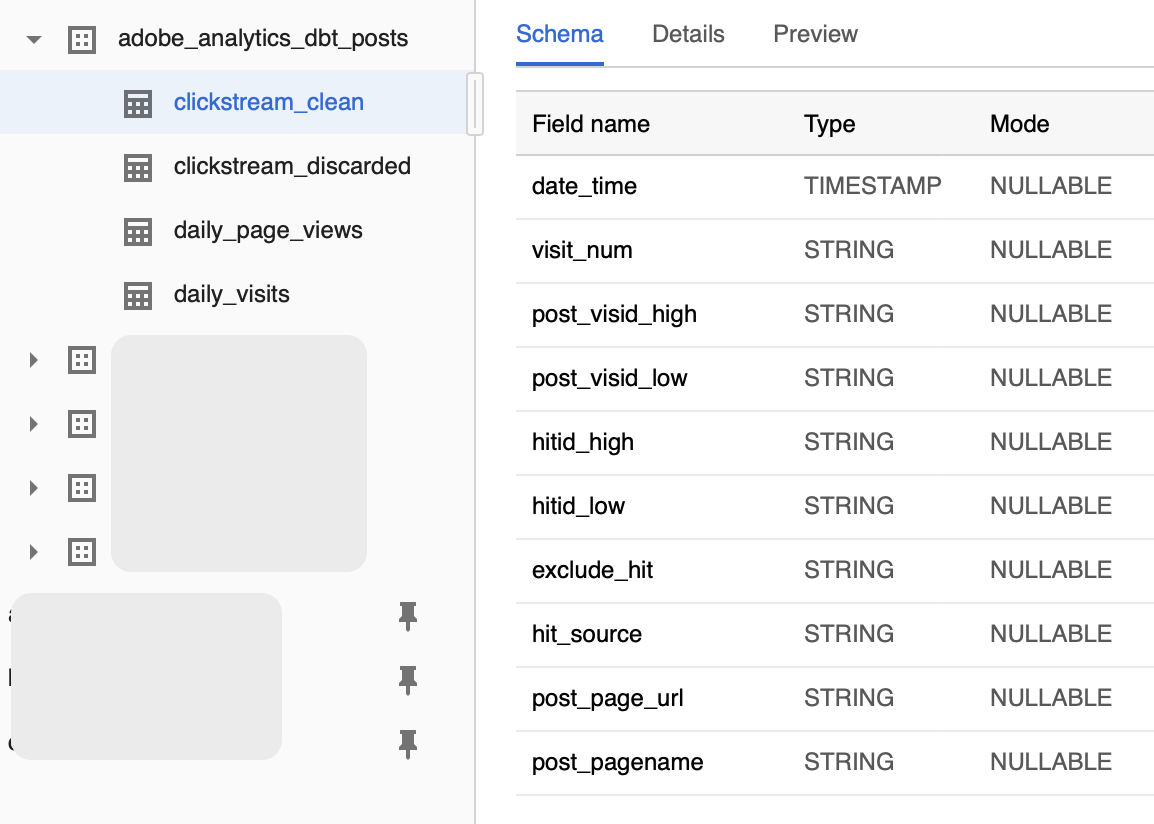Click the Field name column header
This screenshot has width=1154, height=824.
coord(591,124)
